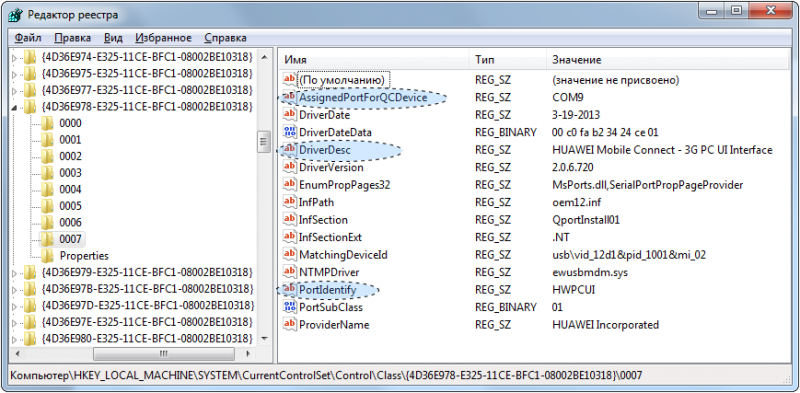800x393 pixels.
Task: Expand the {4D36E980-E325-11CE-BFC1-08002BE10318} key
Action: [14, 338]
